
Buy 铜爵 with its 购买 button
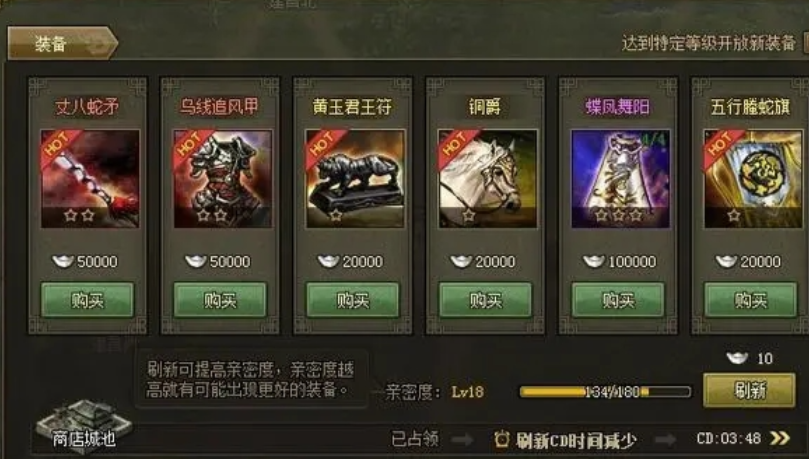[x=485, y=300]
